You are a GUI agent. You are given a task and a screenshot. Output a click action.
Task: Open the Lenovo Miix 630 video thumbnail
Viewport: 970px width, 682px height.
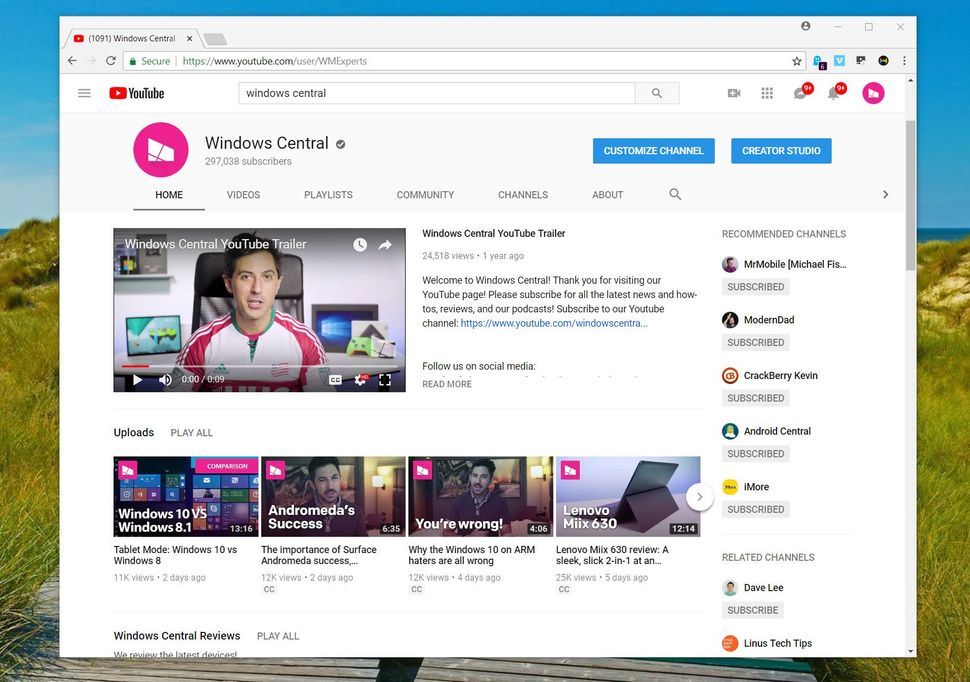[x=628, y=495]
